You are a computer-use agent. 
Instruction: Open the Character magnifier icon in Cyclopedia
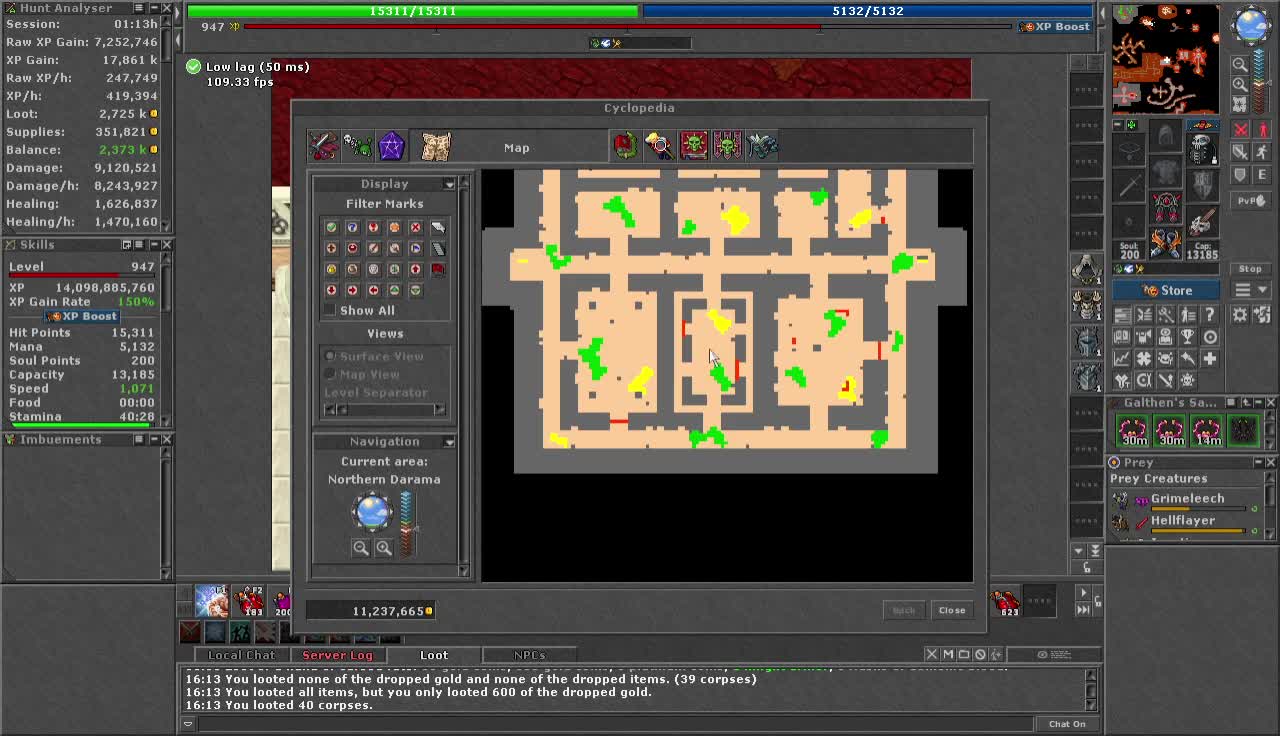[659, 146]
